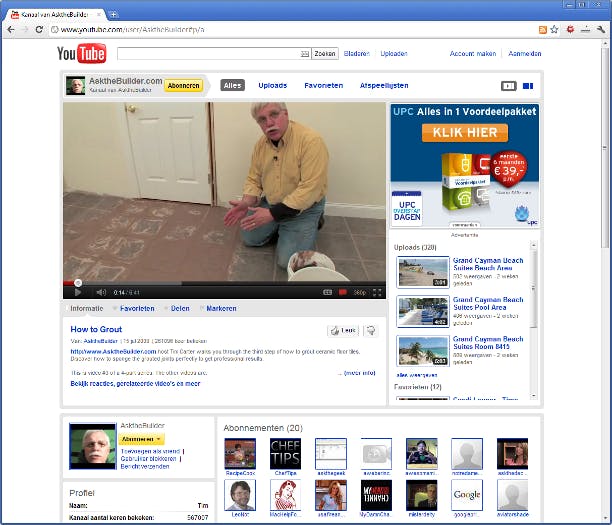Click Bekijk reacties, gerelateerde video's en meer

135,384
